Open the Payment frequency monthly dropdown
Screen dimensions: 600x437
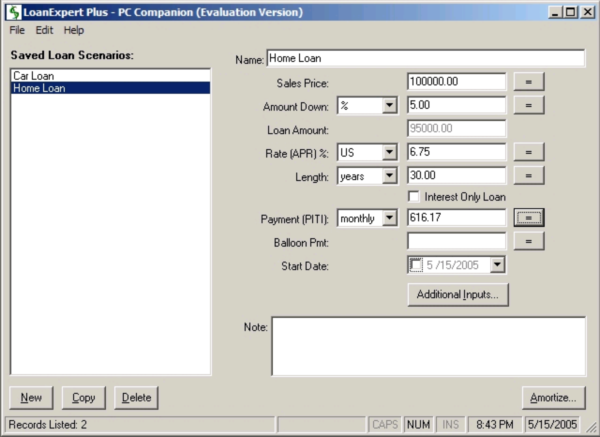[389, 218]
